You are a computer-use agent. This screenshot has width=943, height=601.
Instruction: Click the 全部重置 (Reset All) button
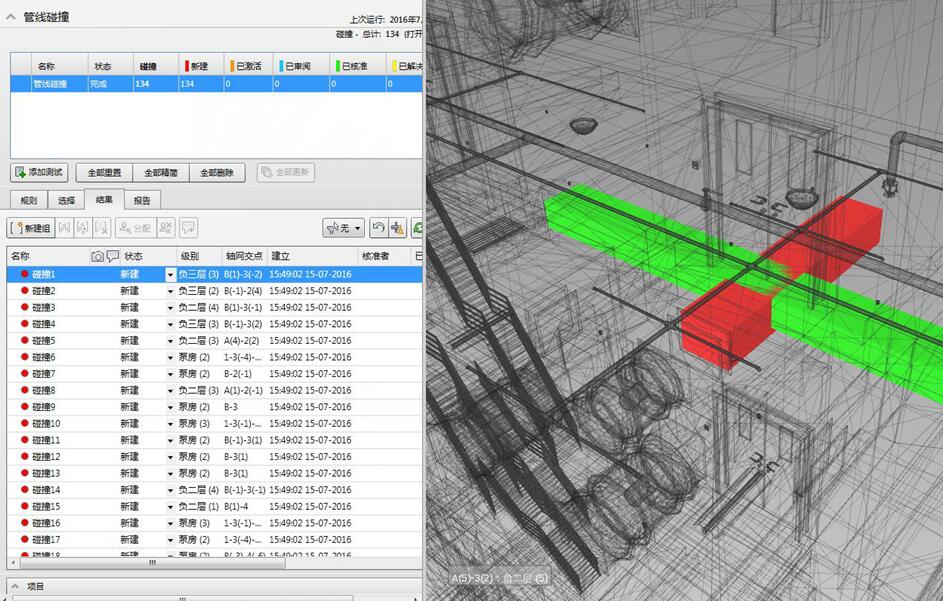(x=104, y=172)
